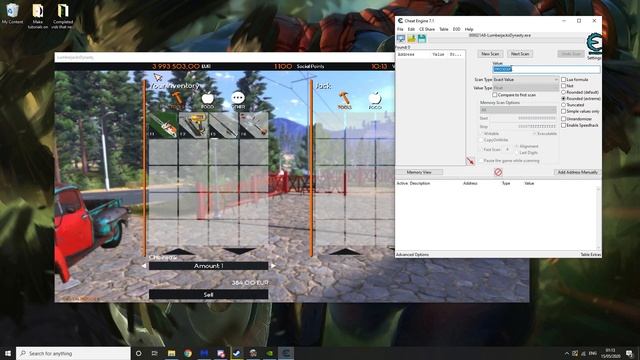Increase sell amount with right arrow
Viewport: 640px width, 360px height.
click(273, 266)
